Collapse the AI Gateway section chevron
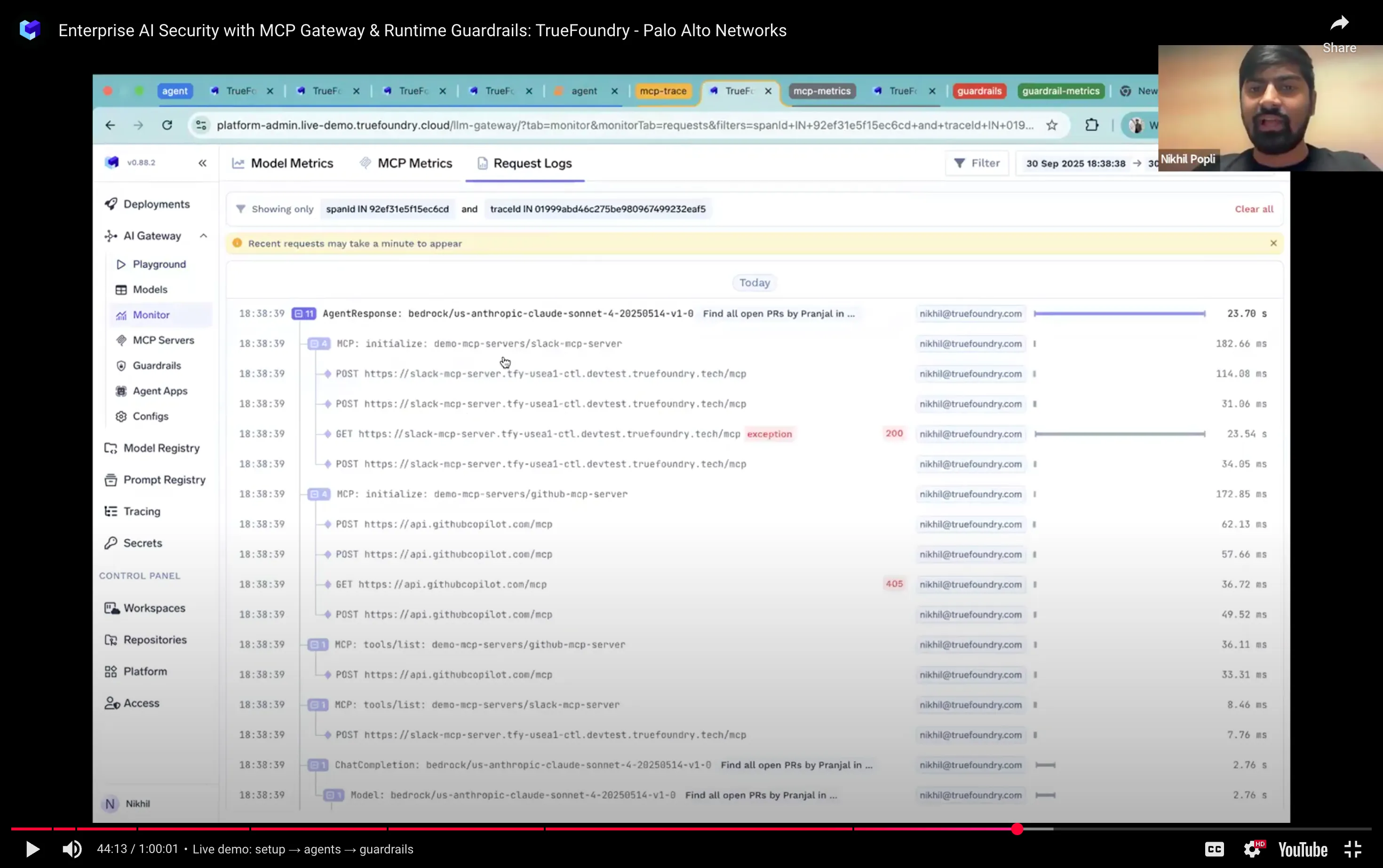Image resolution: width=1383 pixels, height=868 pixels. [203, 236]
